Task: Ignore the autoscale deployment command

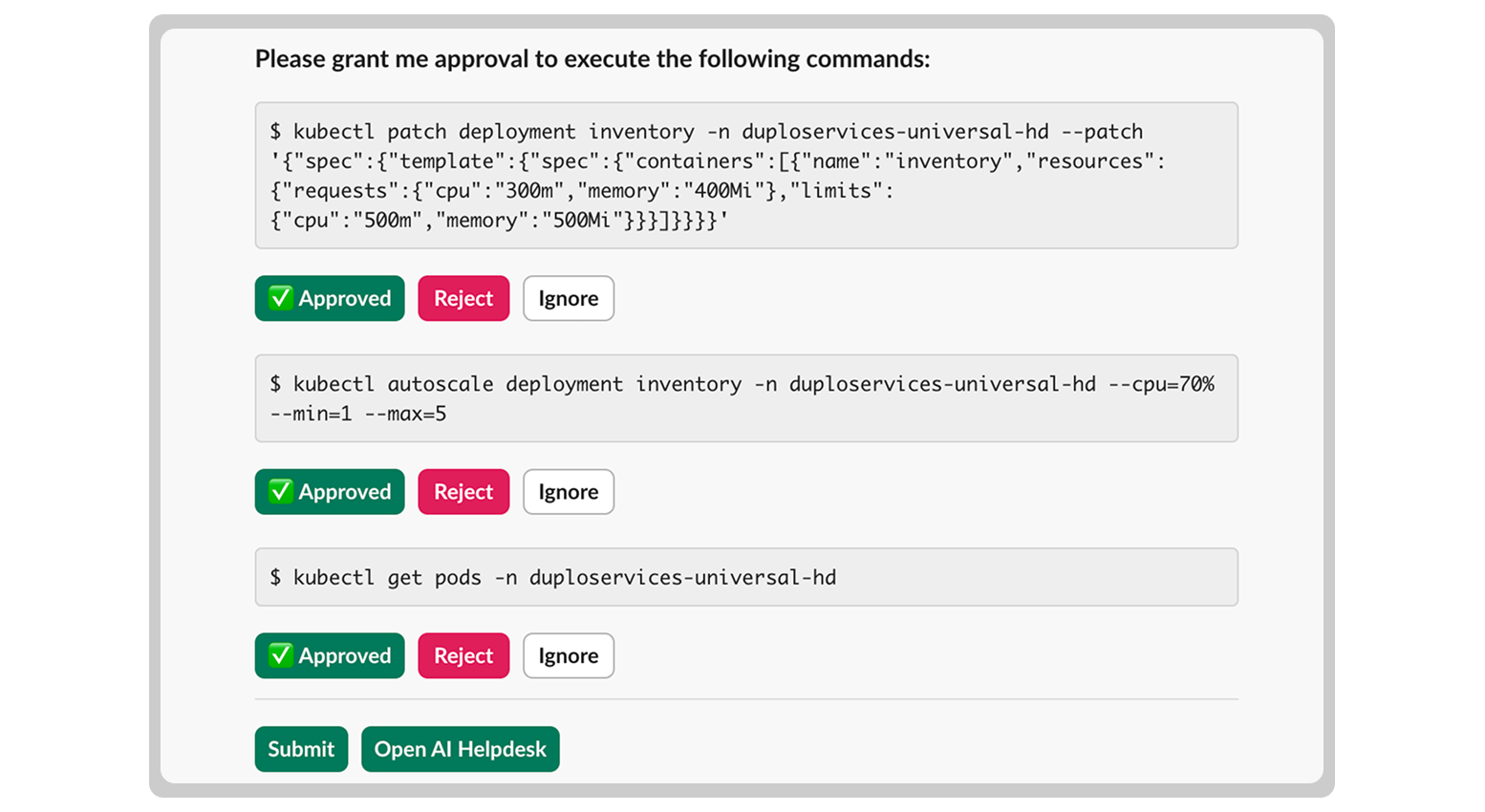Action: point(569,492)
